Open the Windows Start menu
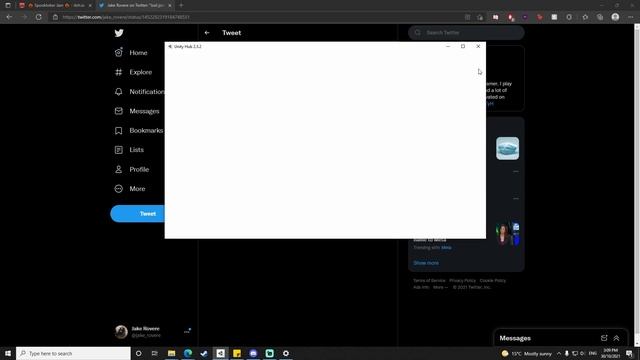The height and width of the screenshot is (360, 640). [8, 353]
